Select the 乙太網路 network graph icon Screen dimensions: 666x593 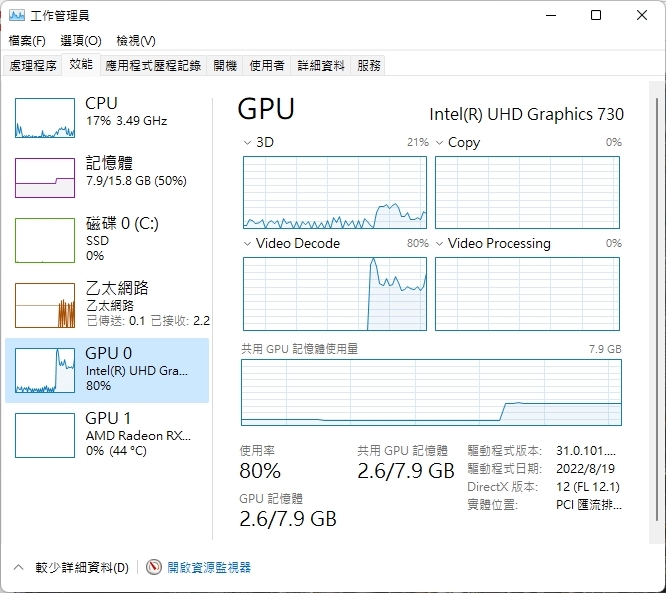click(x=45, y=305)
